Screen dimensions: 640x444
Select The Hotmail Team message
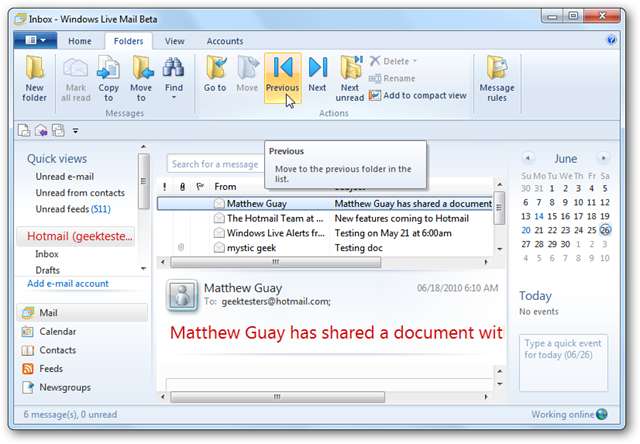(x=325, y=218)
